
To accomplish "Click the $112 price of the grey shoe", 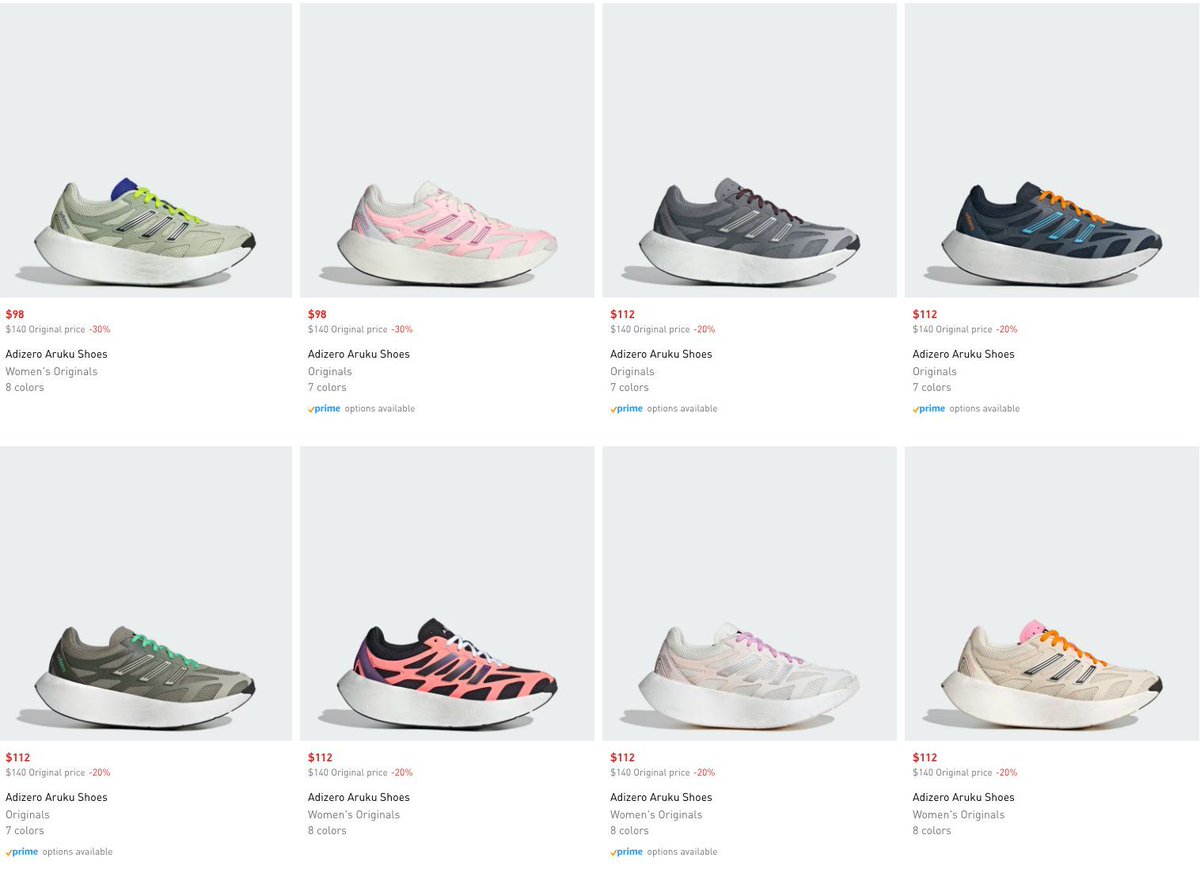I will click(622, 314).
